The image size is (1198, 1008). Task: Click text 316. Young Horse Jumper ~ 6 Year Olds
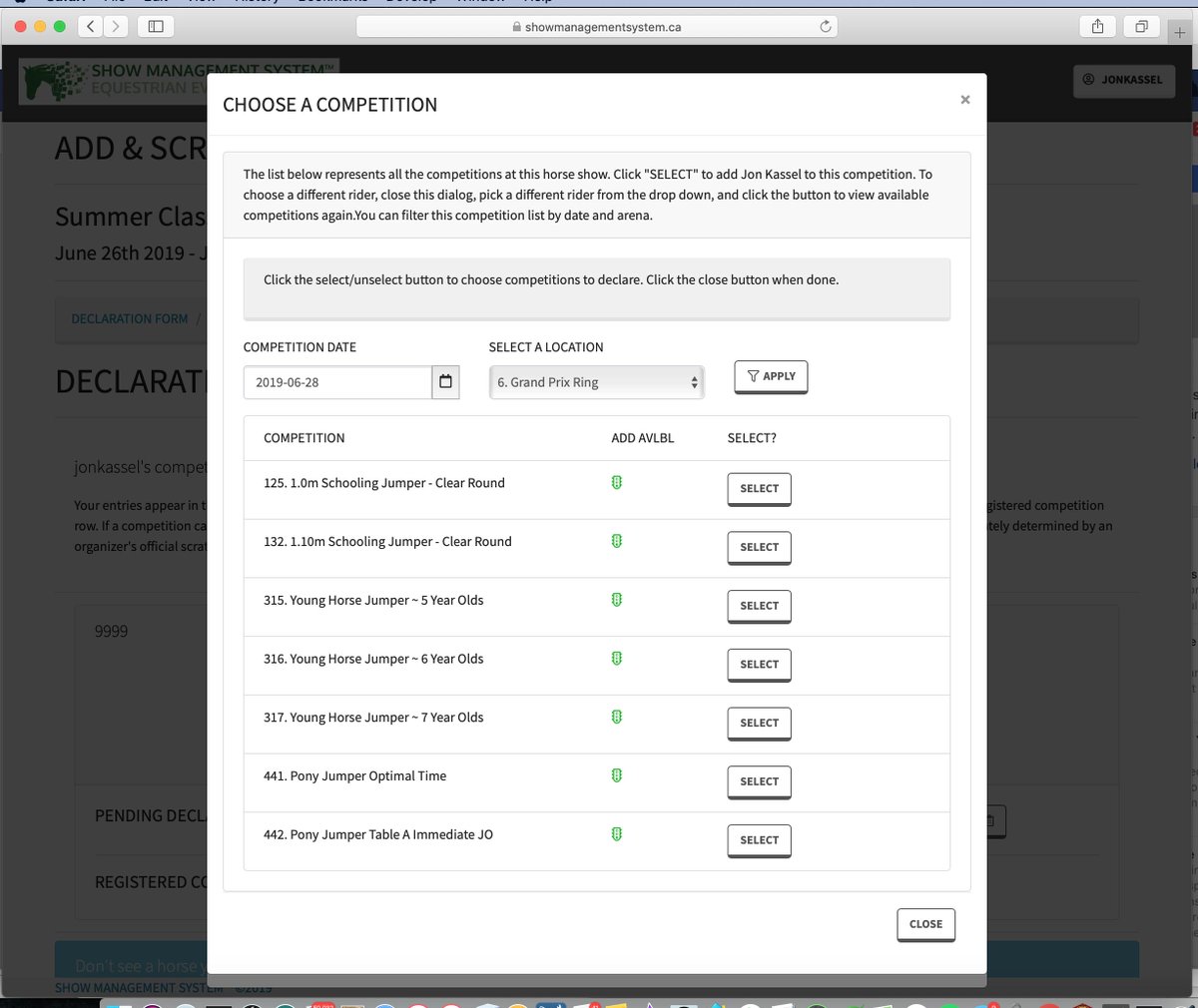click(373, 659)
